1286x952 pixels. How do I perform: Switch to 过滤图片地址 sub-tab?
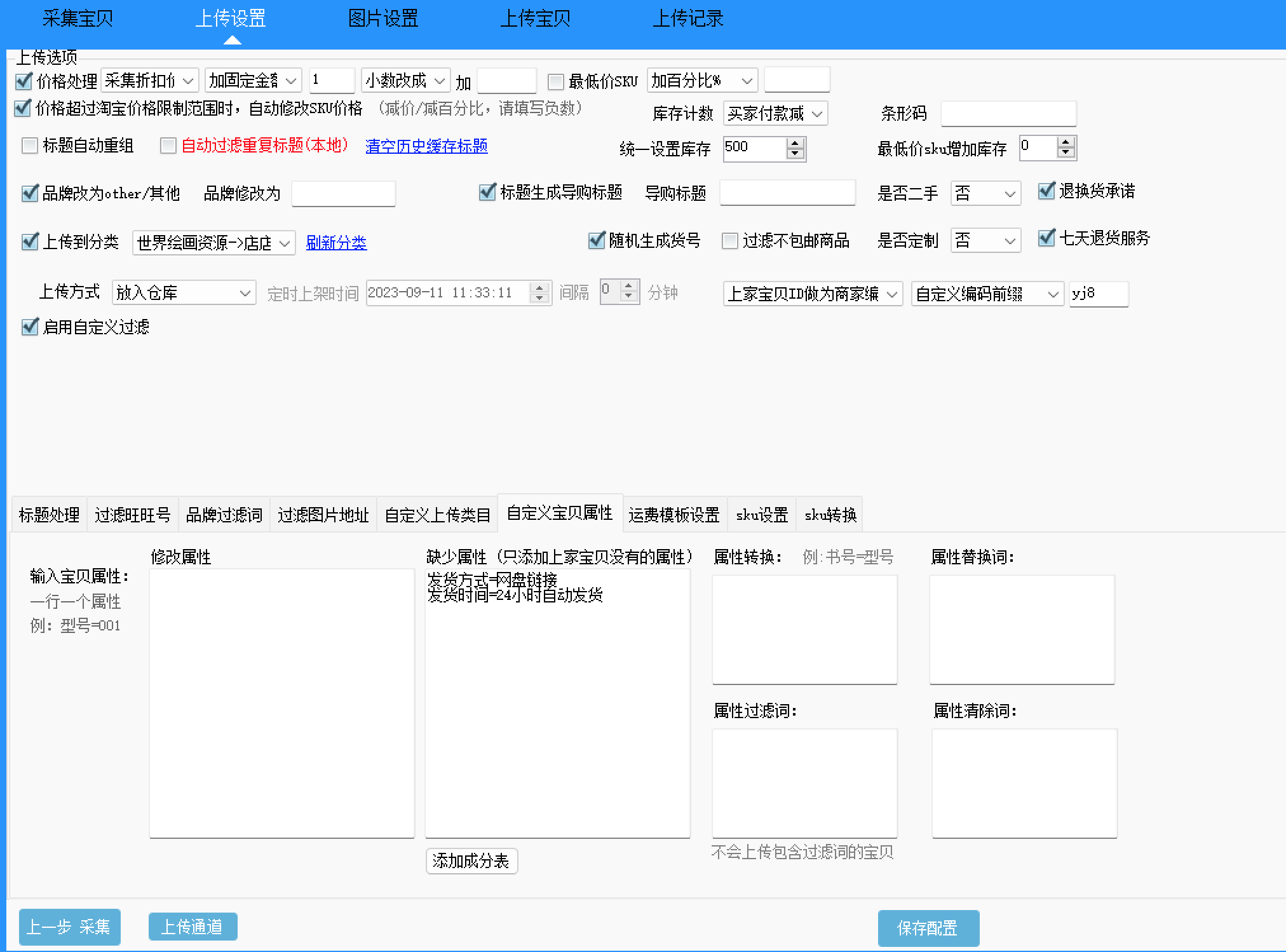[323, 515]
